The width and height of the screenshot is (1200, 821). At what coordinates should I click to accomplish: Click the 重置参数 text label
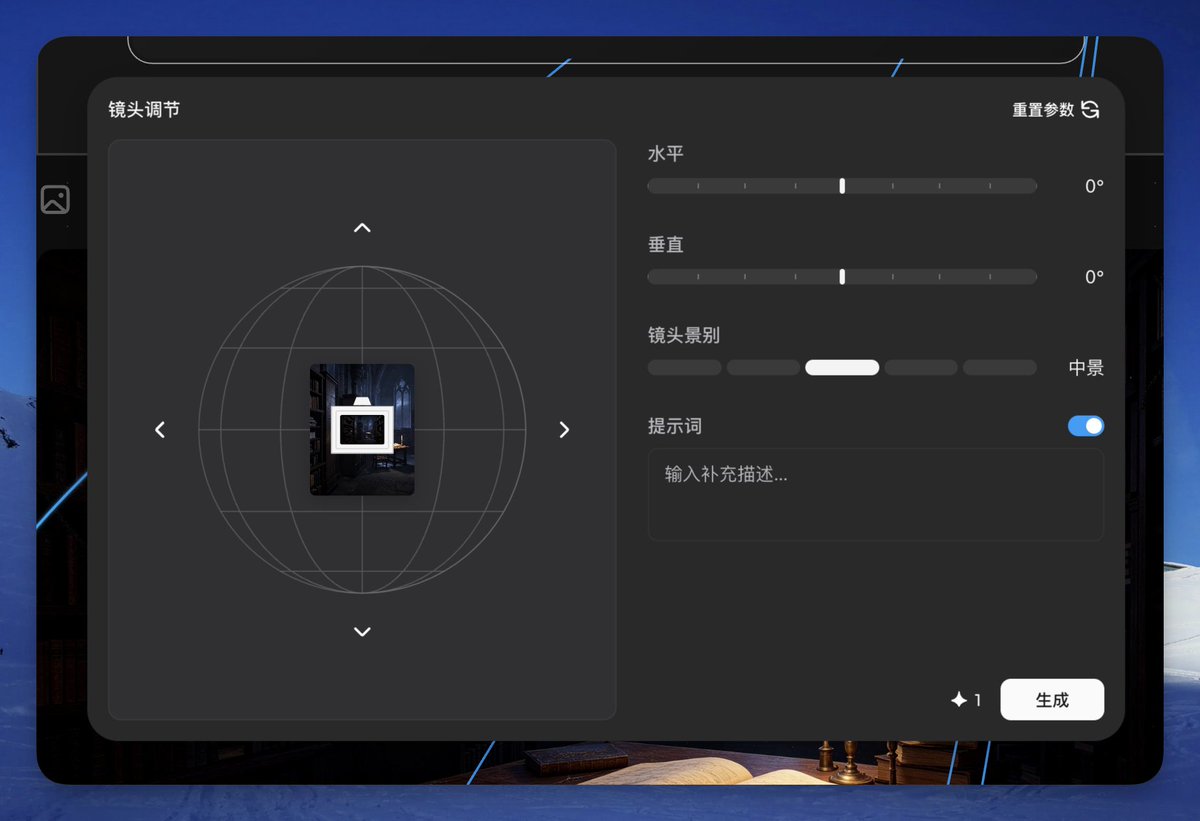point(1043,110)
